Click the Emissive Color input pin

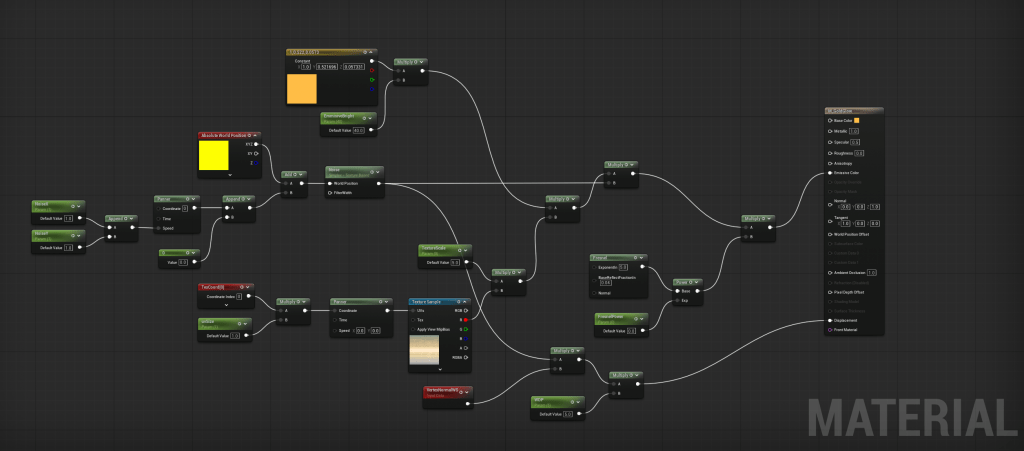click(830, 173)
